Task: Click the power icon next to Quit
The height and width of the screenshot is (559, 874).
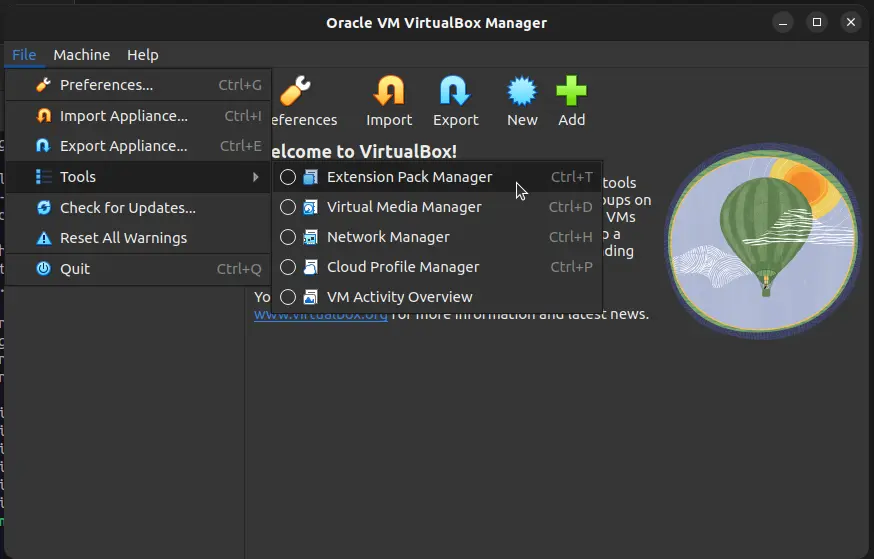Action: coord(43,269)
